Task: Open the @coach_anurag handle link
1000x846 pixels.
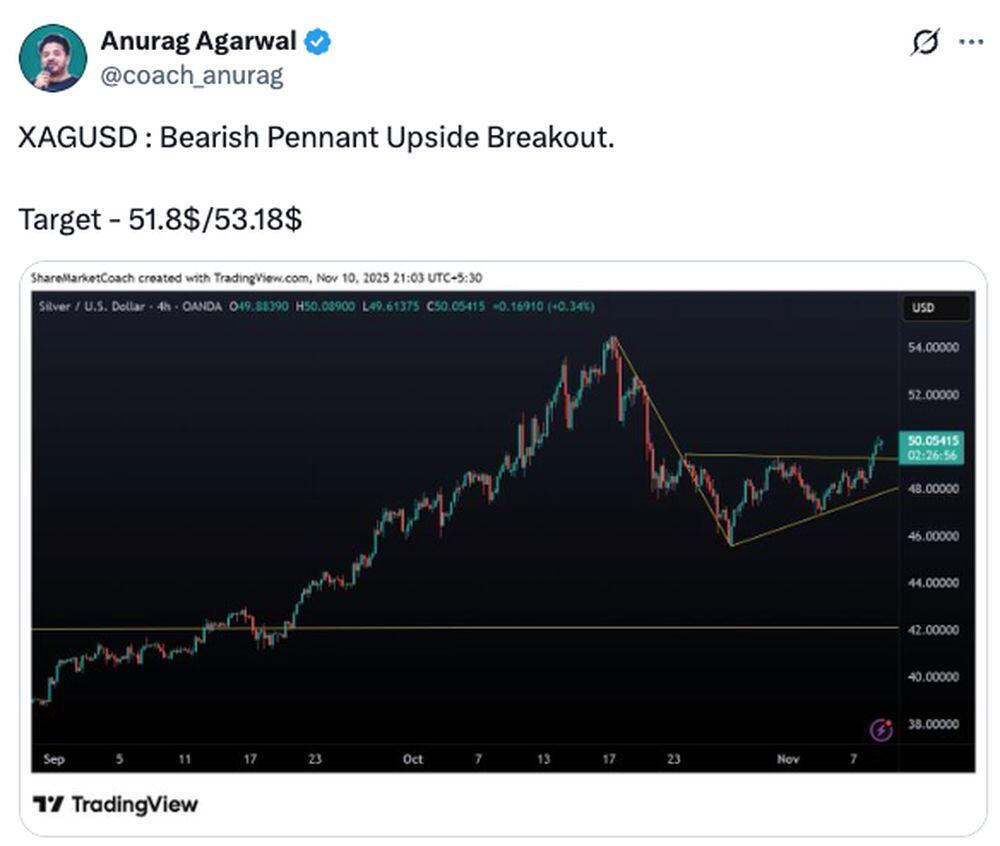Action: [194, 74]
